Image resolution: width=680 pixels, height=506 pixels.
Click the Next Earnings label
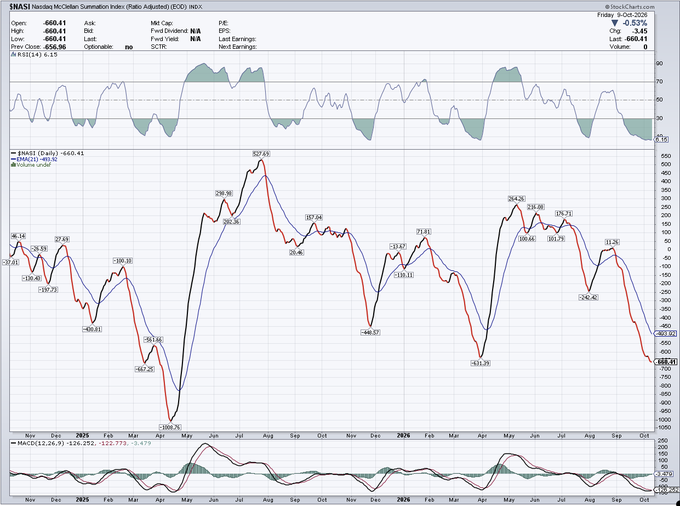point(238,47)
